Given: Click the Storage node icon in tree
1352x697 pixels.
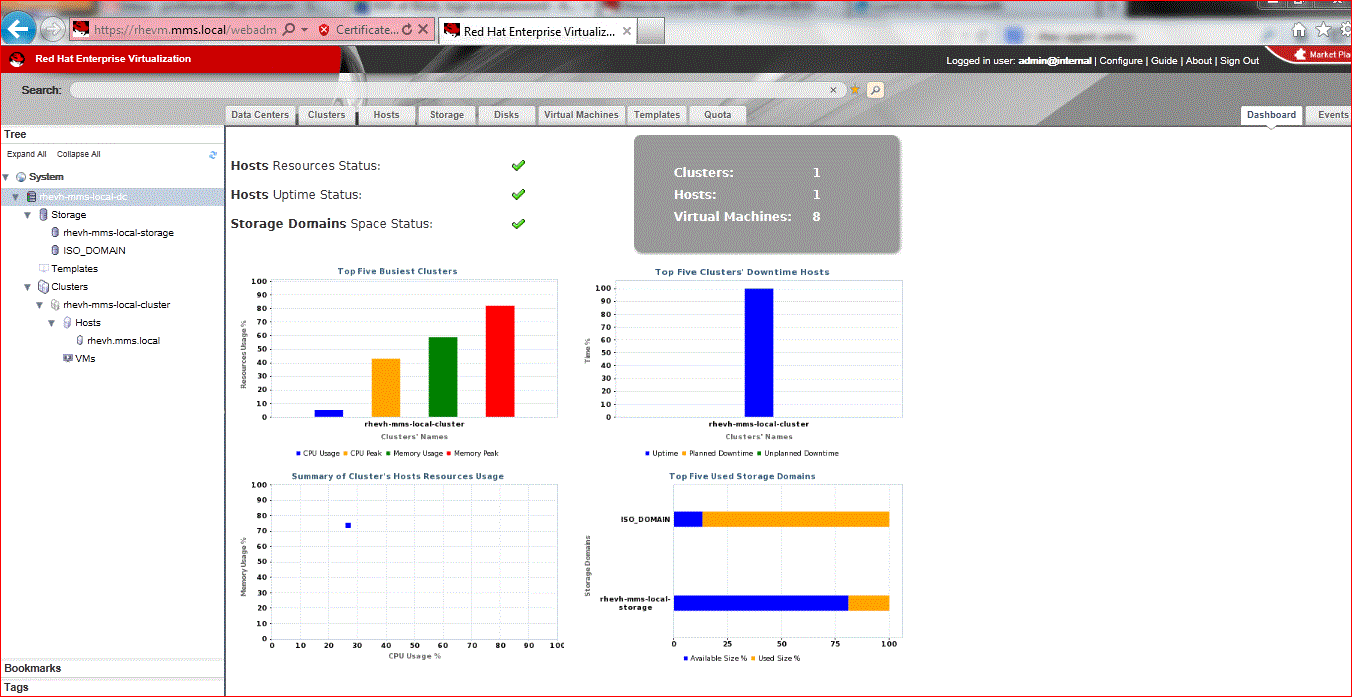Looking at the screenshot, I should 43,215.
